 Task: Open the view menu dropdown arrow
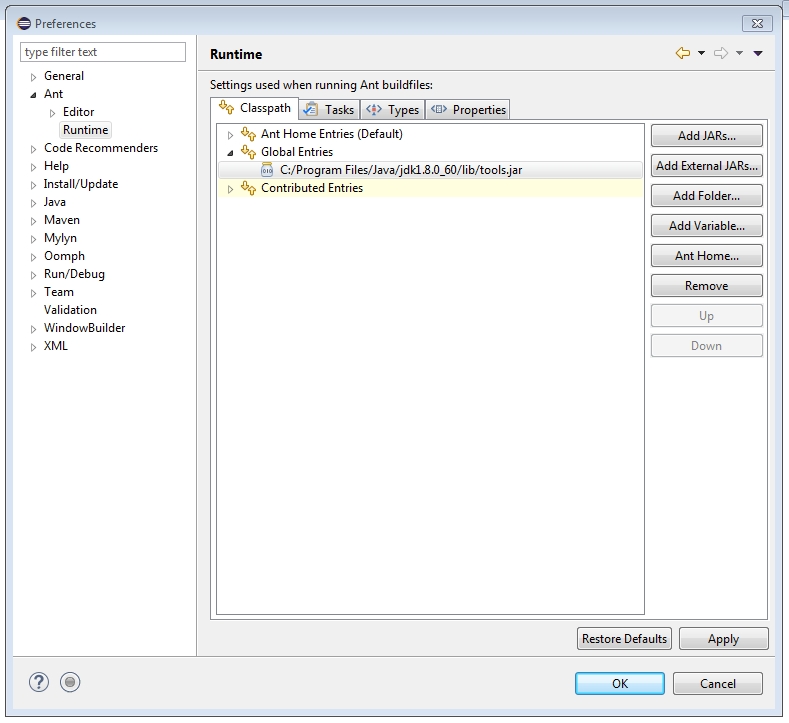click(x=758, y=53)
